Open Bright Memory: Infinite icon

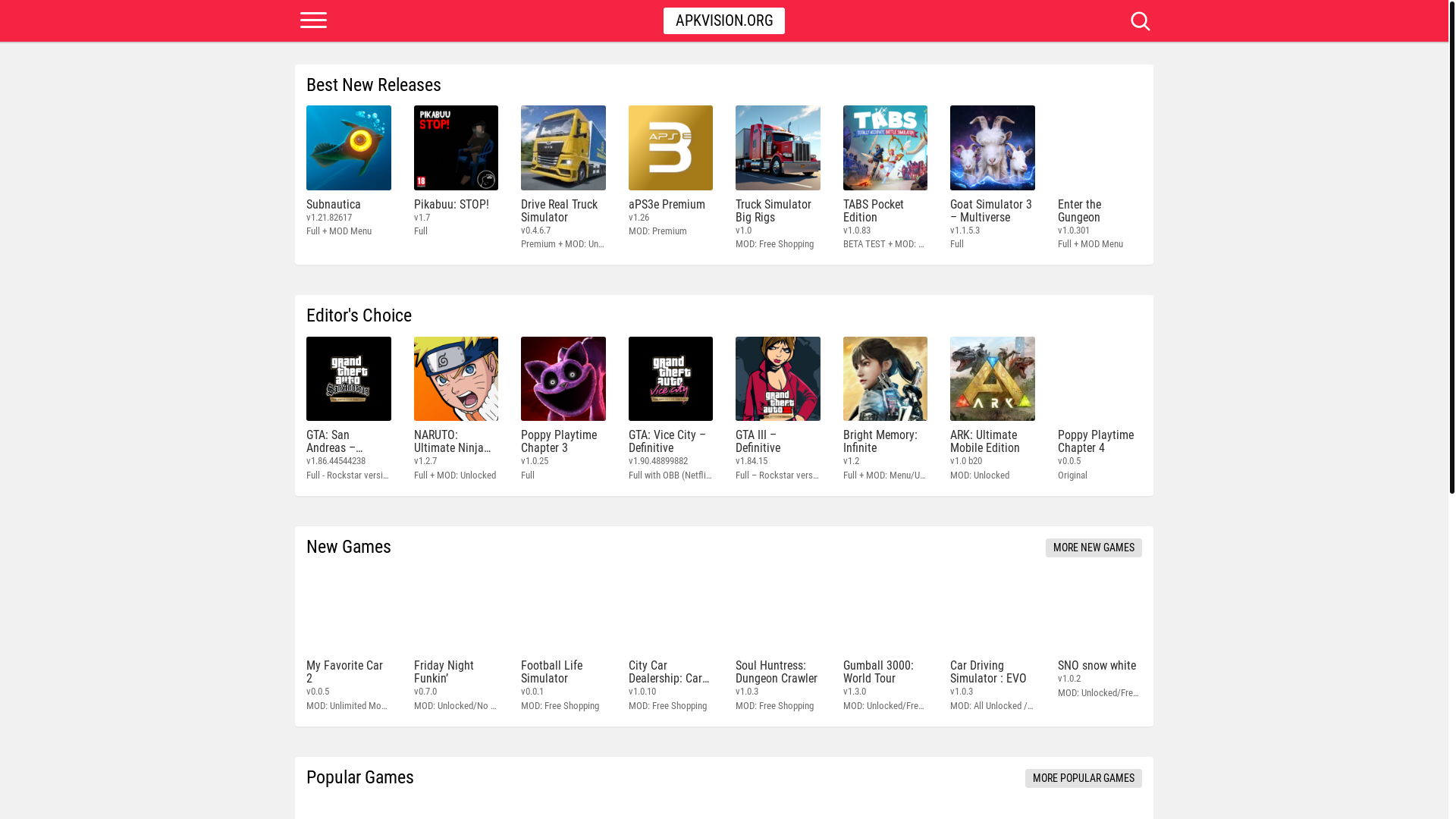point(885,378)
